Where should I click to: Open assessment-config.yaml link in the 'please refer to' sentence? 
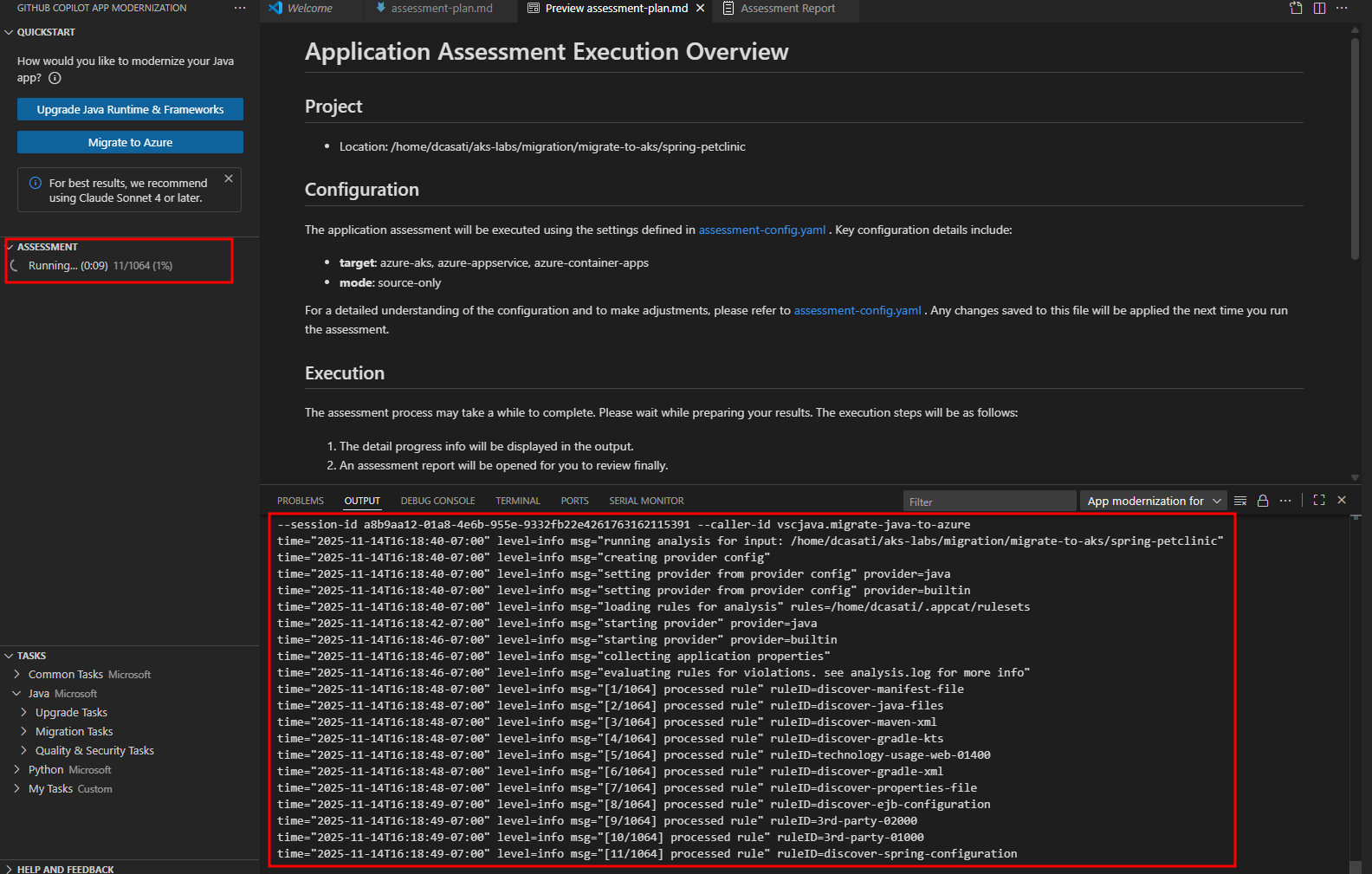tap(857, 310)
